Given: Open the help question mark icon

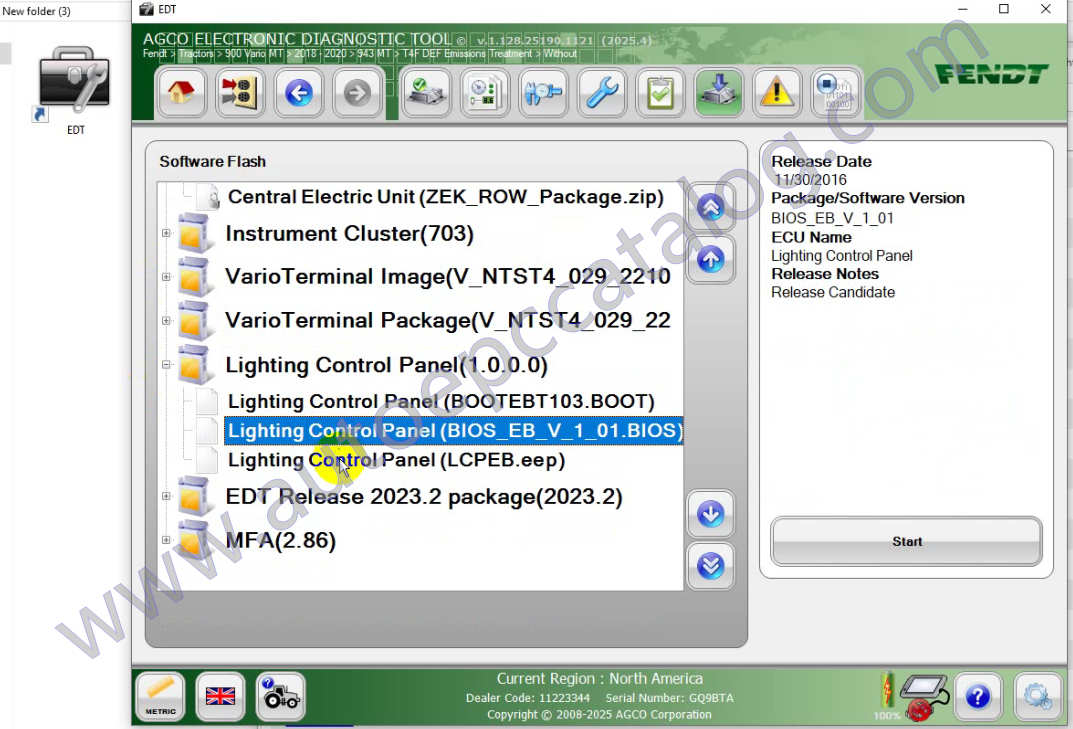Looking at the screenshot, I should click(978, 697).
